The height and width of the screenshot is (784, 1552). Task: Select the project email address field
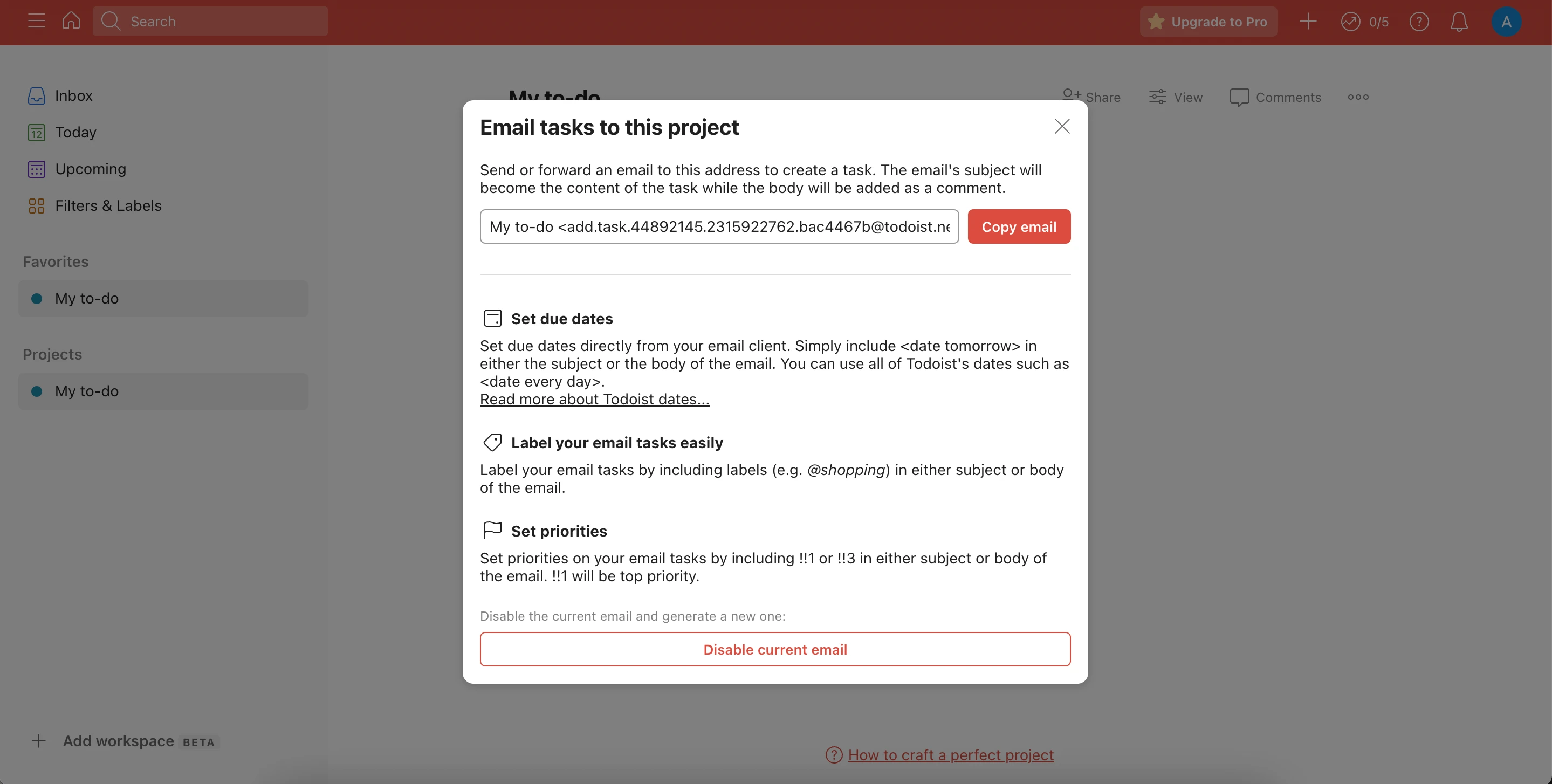click(719, 226)
